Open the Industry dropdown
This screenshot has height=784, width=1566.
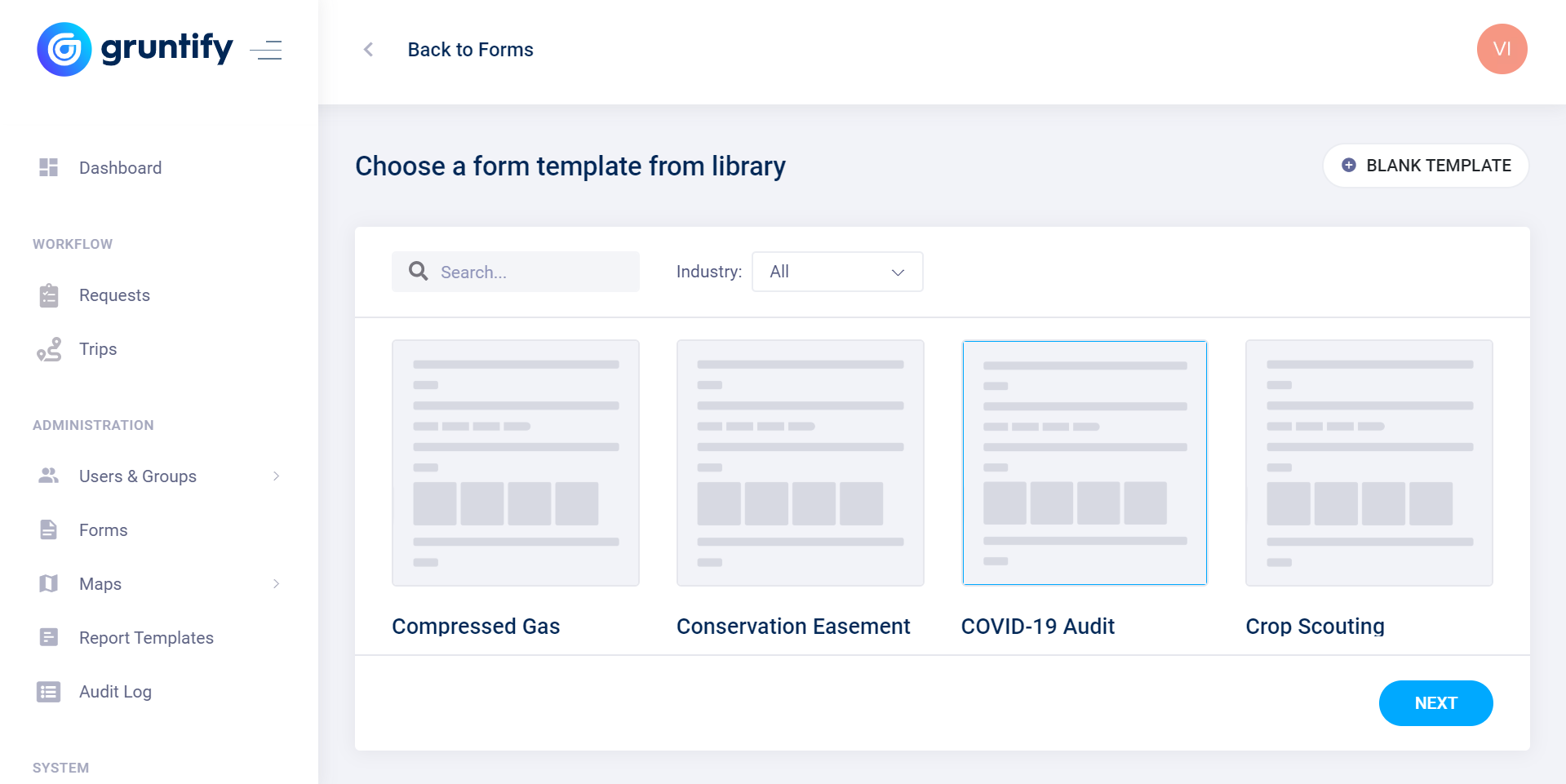pyautogui.click(x=837, y=272)
